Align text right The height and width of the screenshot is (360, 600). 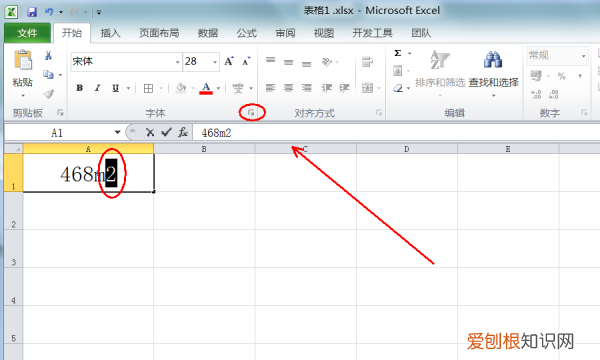point(307,88)
